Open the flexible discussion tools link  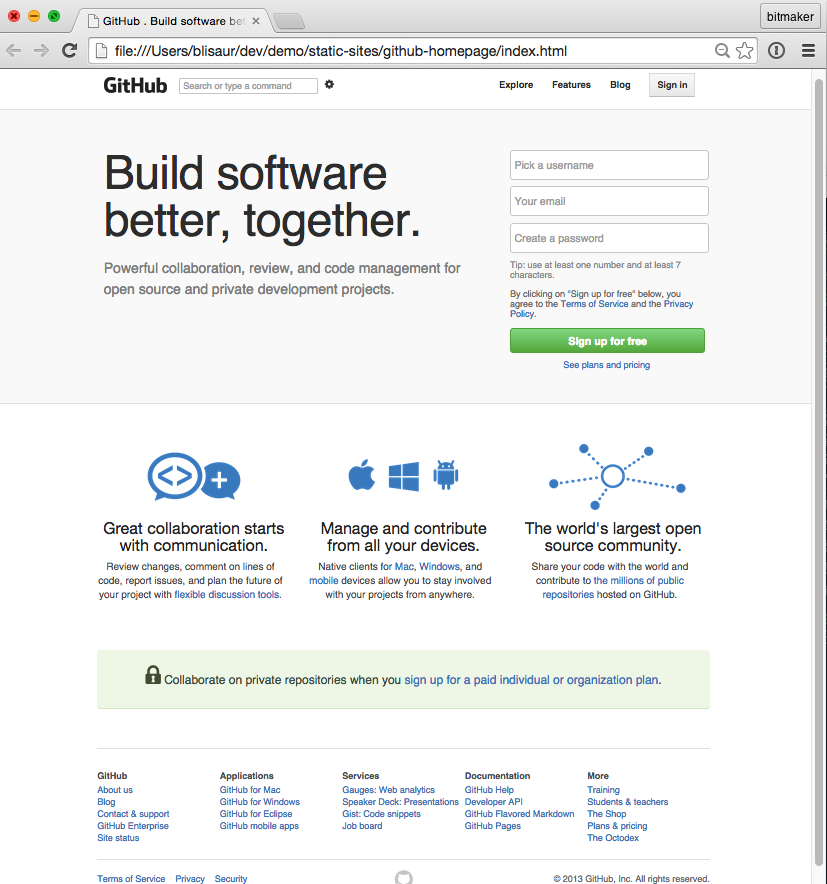pyautogui.click(x=227, y=594)
